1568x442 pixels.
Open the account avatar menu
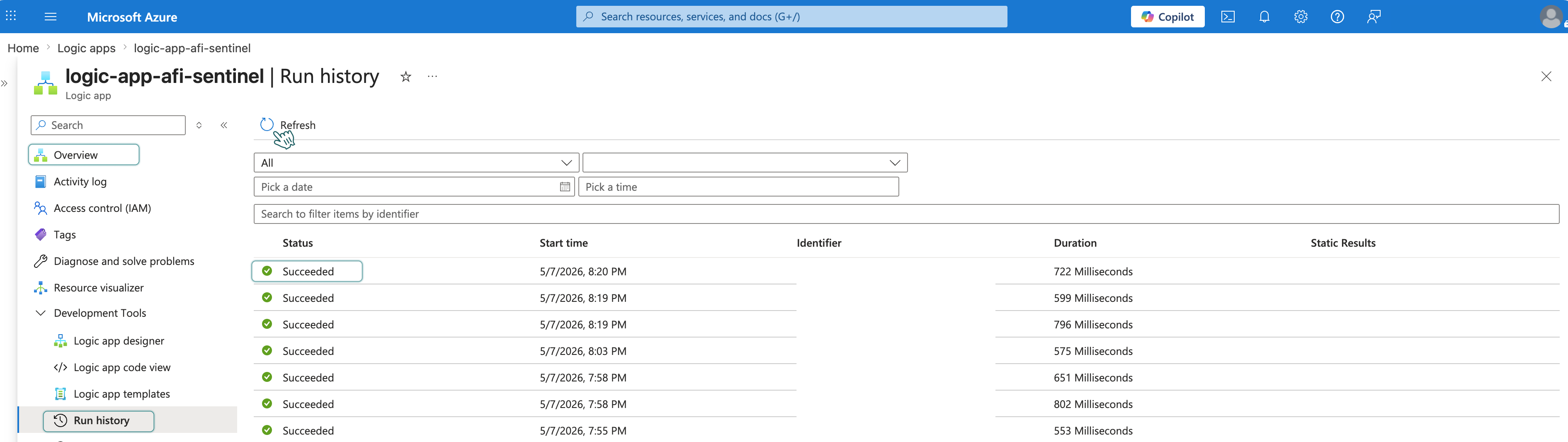(1550, 17)
